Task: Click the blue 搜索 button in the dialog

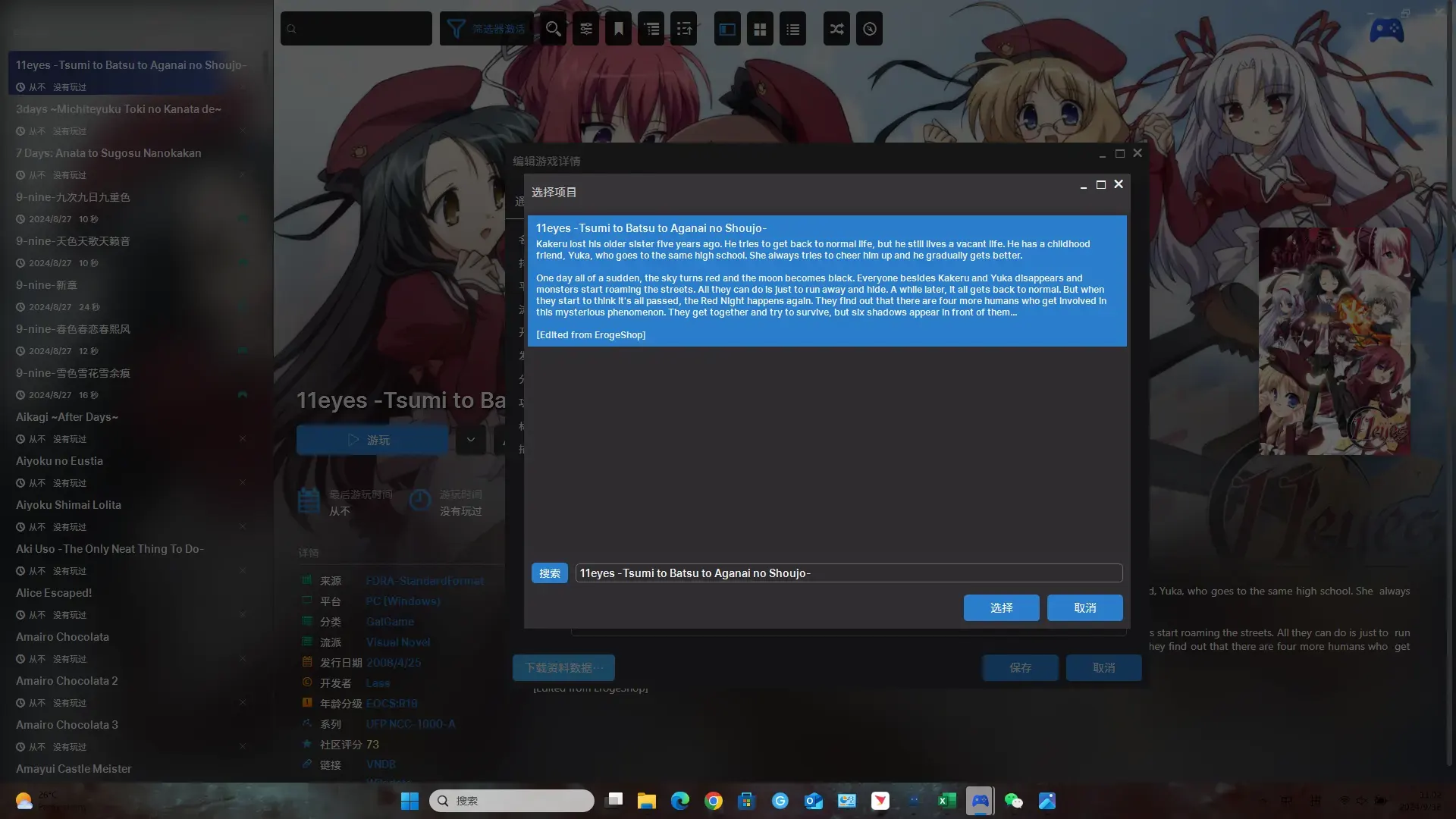Action: [x=550, y=573]
